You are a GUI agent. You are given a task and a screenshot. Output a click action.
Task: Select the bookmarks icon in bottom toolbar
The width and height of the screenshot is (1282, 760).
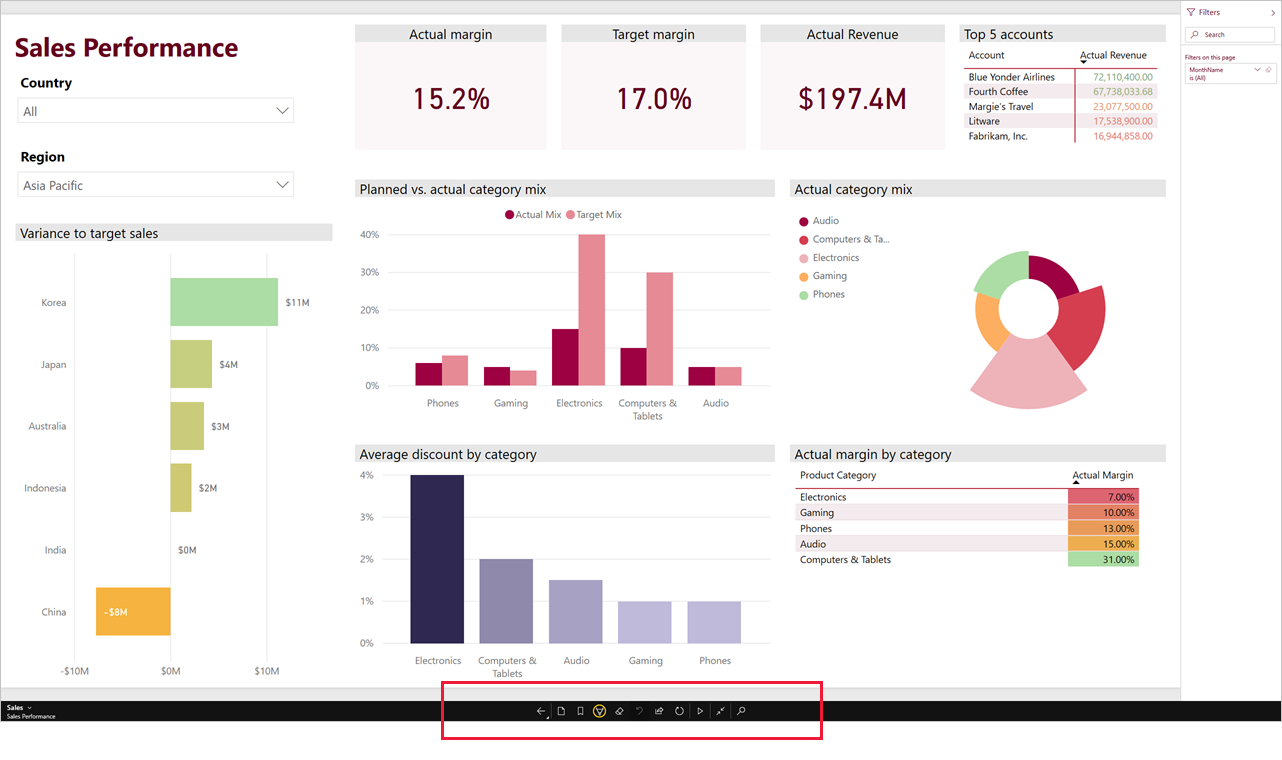click(x=580, y=711)
